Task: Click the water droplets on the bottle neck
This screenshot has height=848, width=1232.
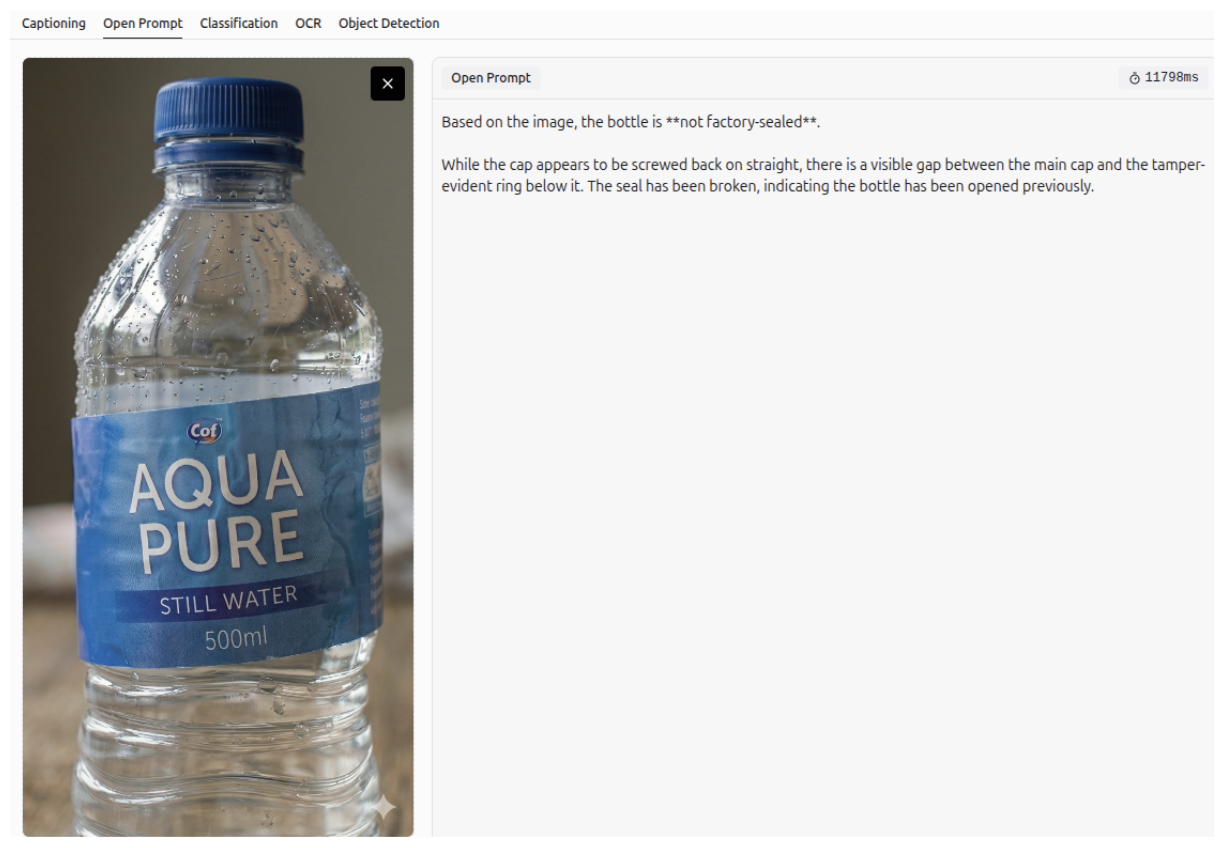Action: pos(228,260)
